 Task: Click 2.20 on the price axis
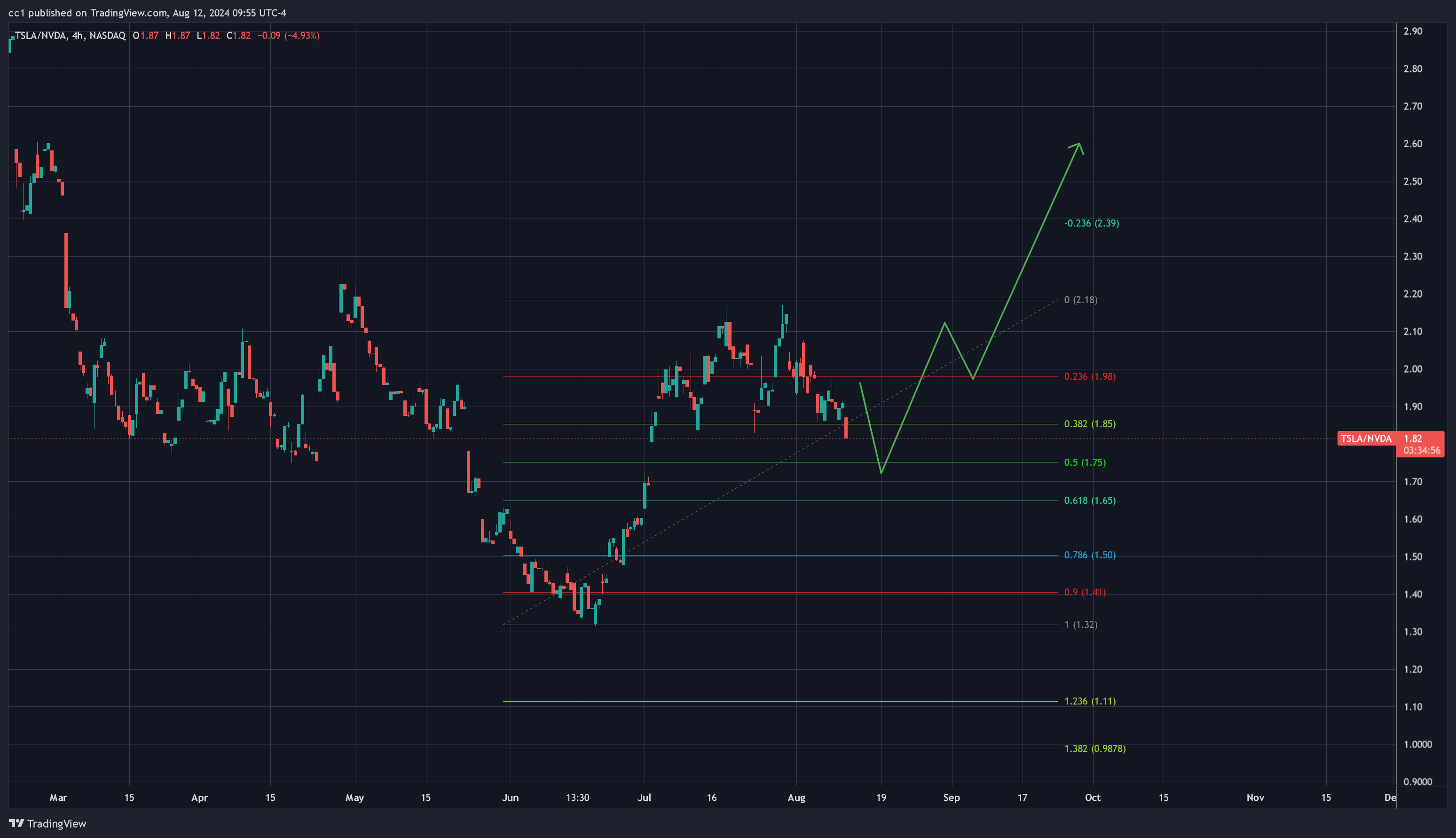(1413, 294)
